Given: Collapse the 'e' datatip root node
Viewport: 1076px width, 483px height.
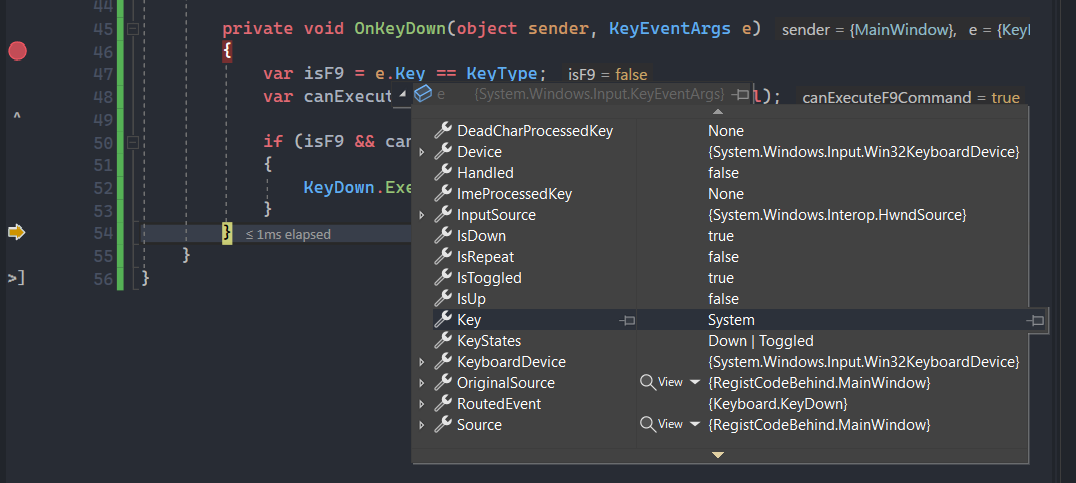Looking at the screenshot, I should point(402,94).
